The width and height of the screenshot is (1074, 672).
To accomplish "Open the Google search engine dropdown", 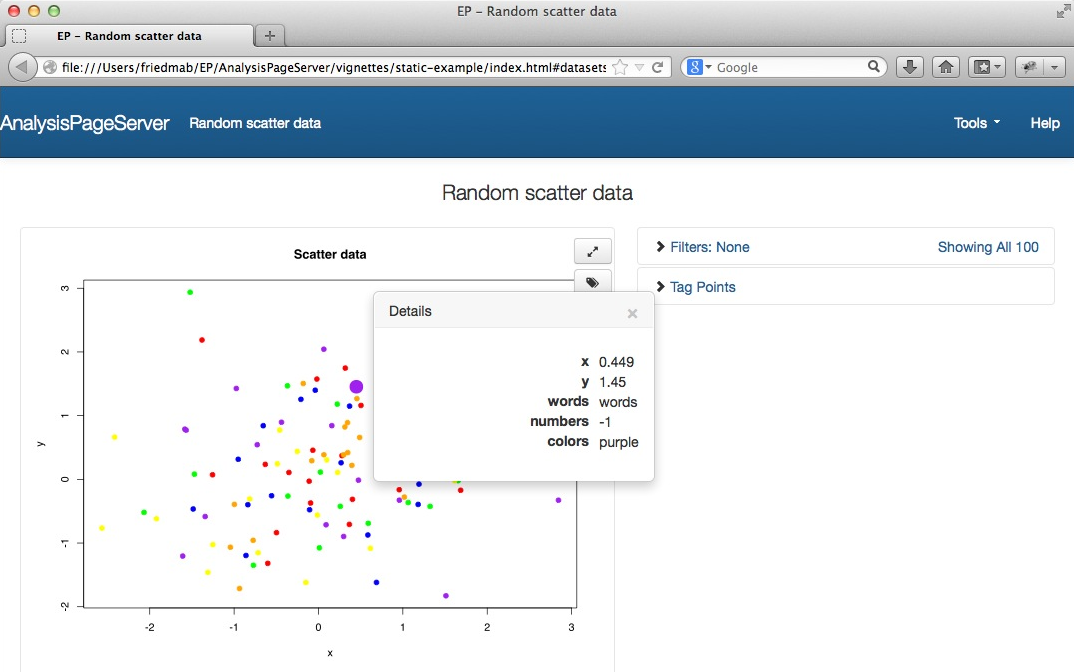I will pyautogui.click(x=700, y=67).
